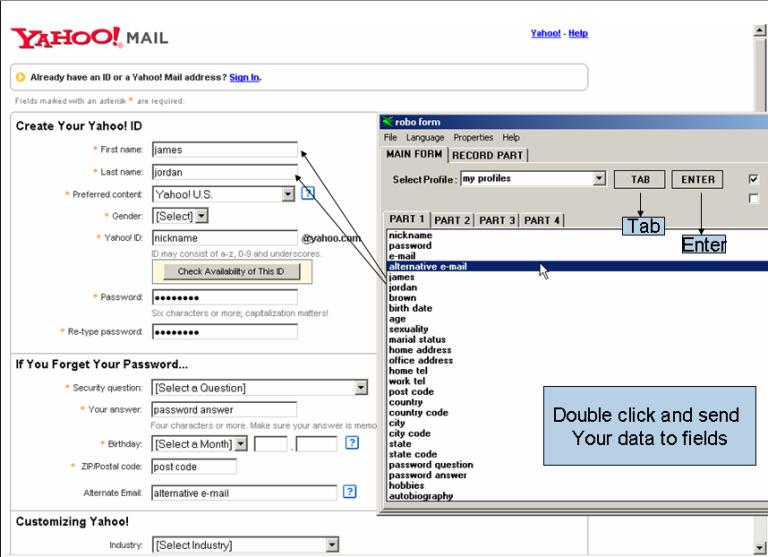Select 'jordan' in the robo form list
Image resolution: width=768 pixels, height=557 pixels.
click(403, 287)
